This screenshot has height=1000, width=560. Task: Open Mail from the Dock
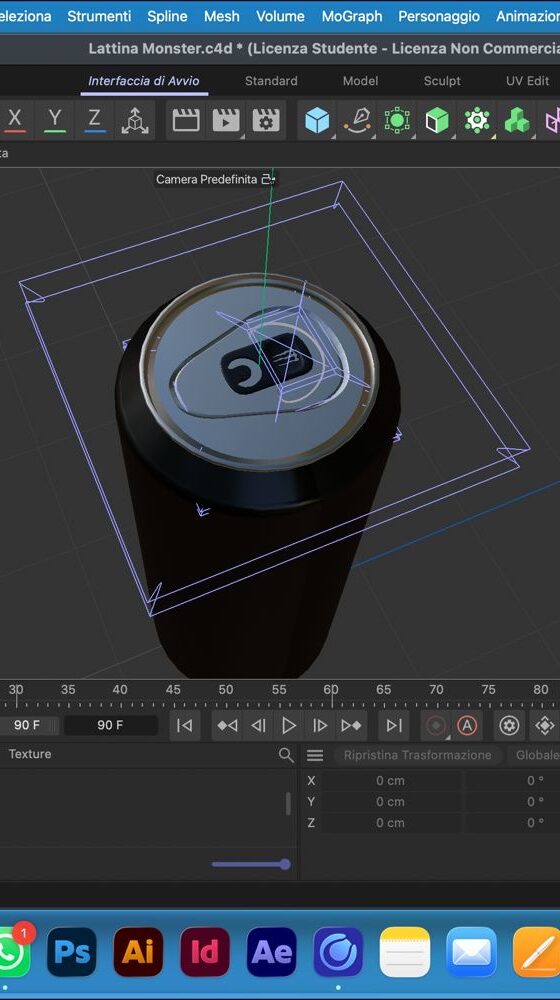pos(471,952)
